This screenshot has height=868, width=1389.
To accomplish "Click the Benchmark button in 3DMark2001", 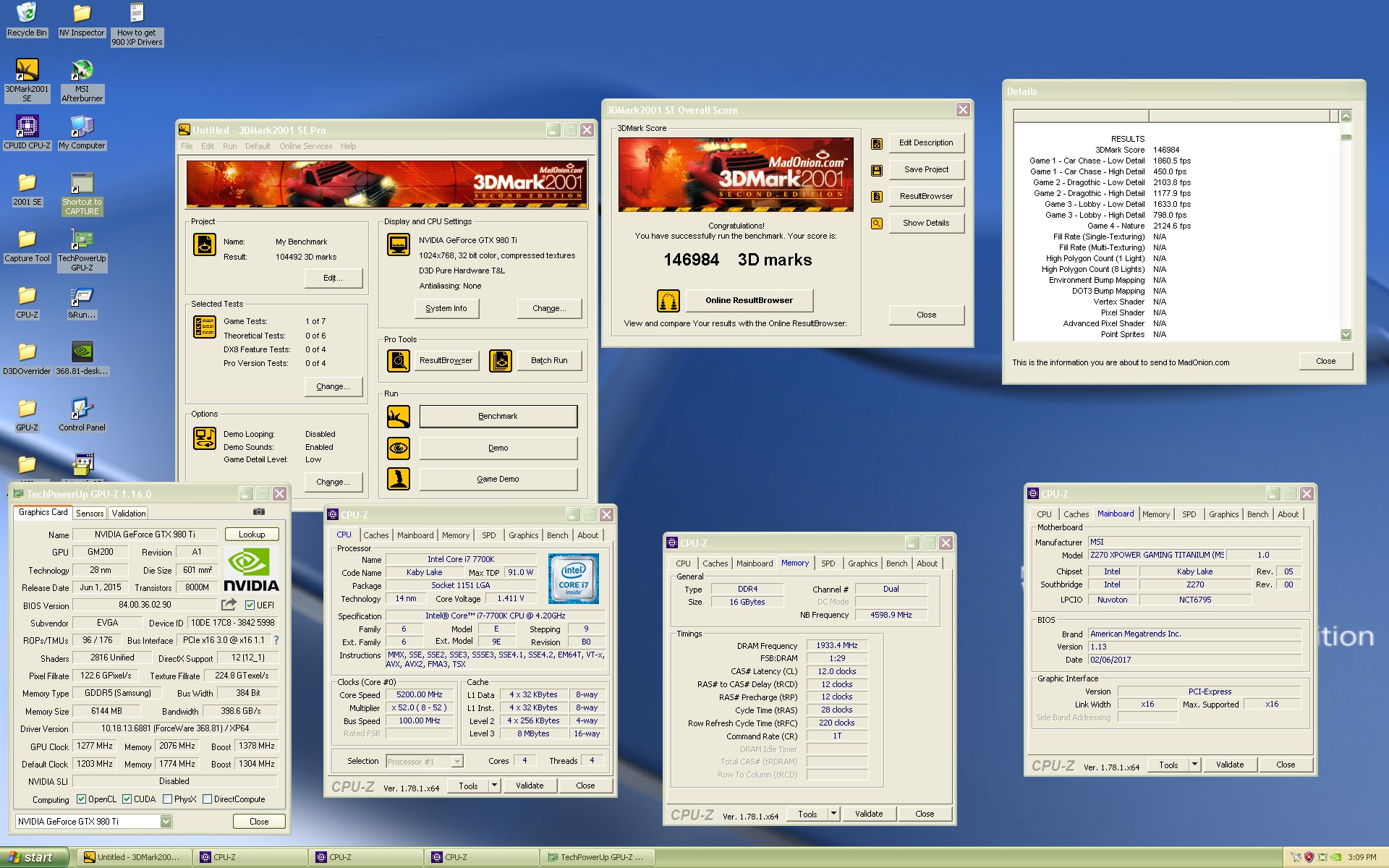I will (498, 417).
